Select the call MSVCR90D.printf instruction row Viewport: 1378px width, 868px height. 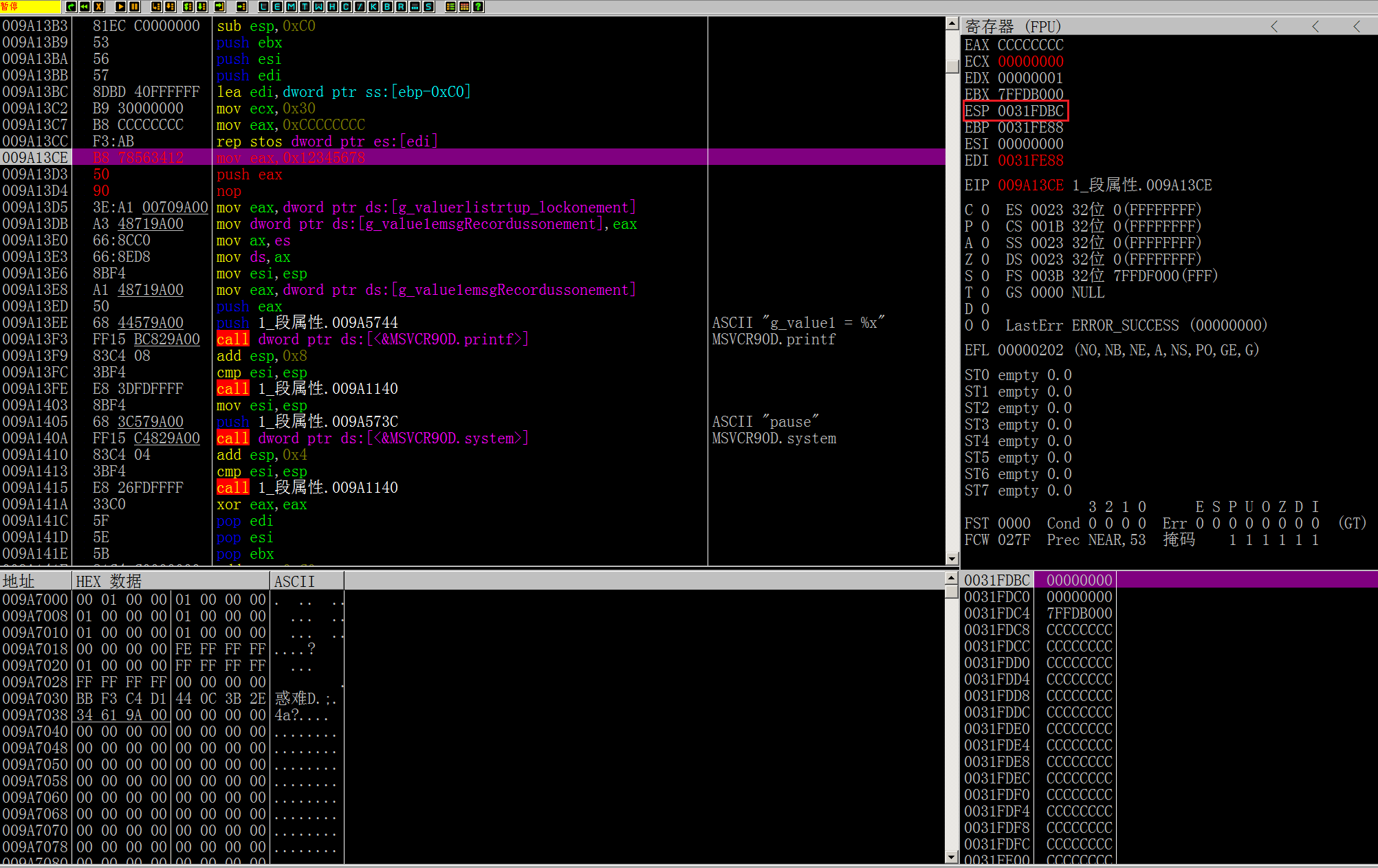point(473,339)
